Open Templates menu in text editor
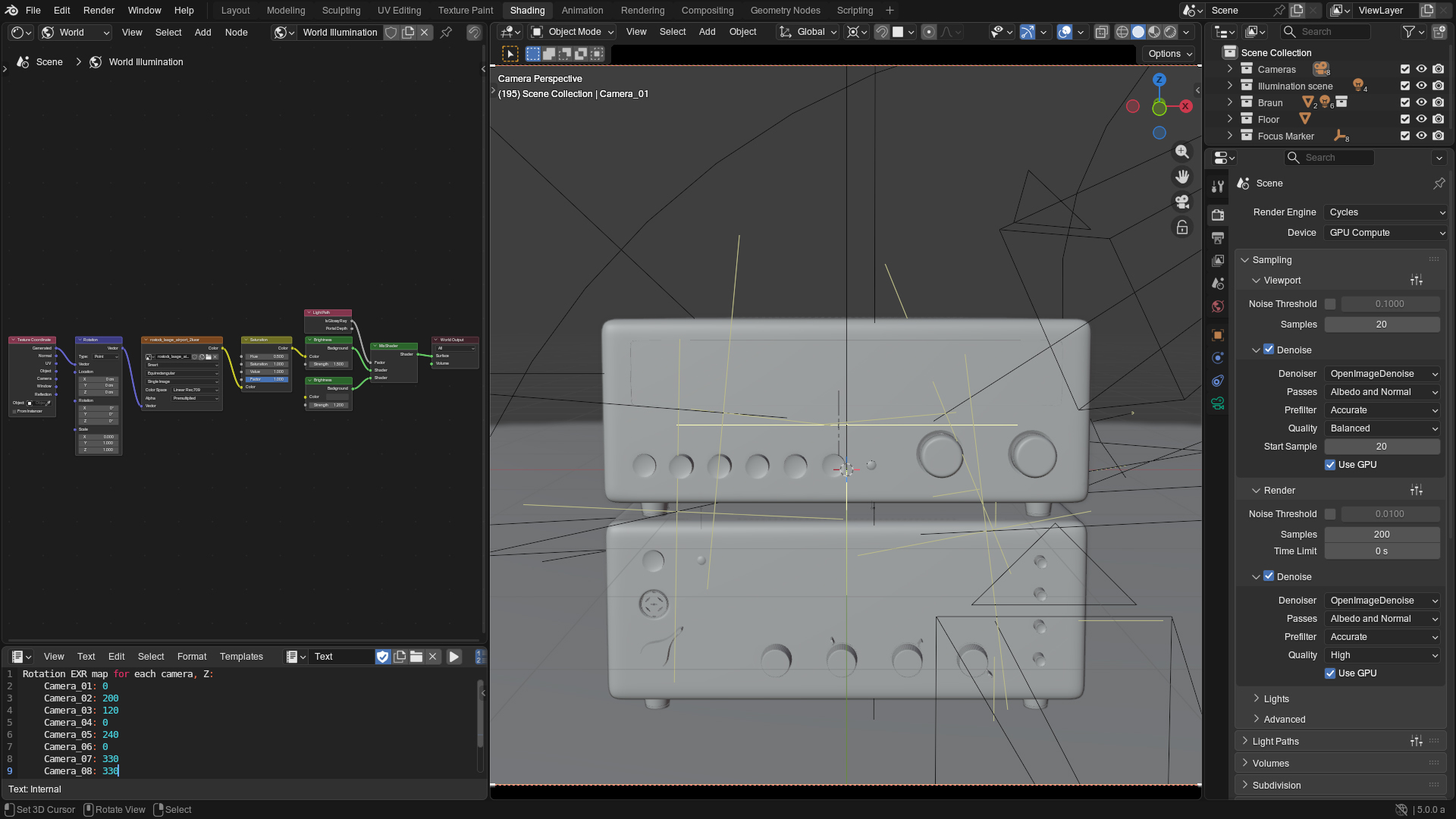 241,657
